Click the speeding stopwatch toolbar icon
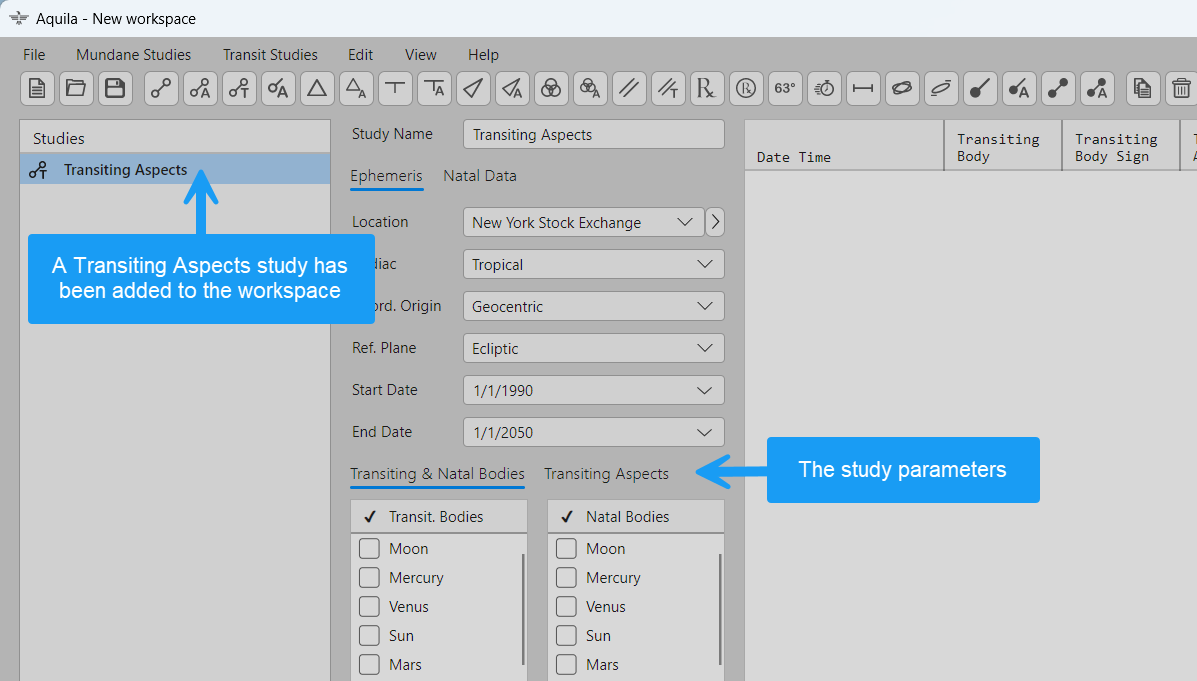The width and height of the screenshot is (1197, 681). (x=824, y=89)
